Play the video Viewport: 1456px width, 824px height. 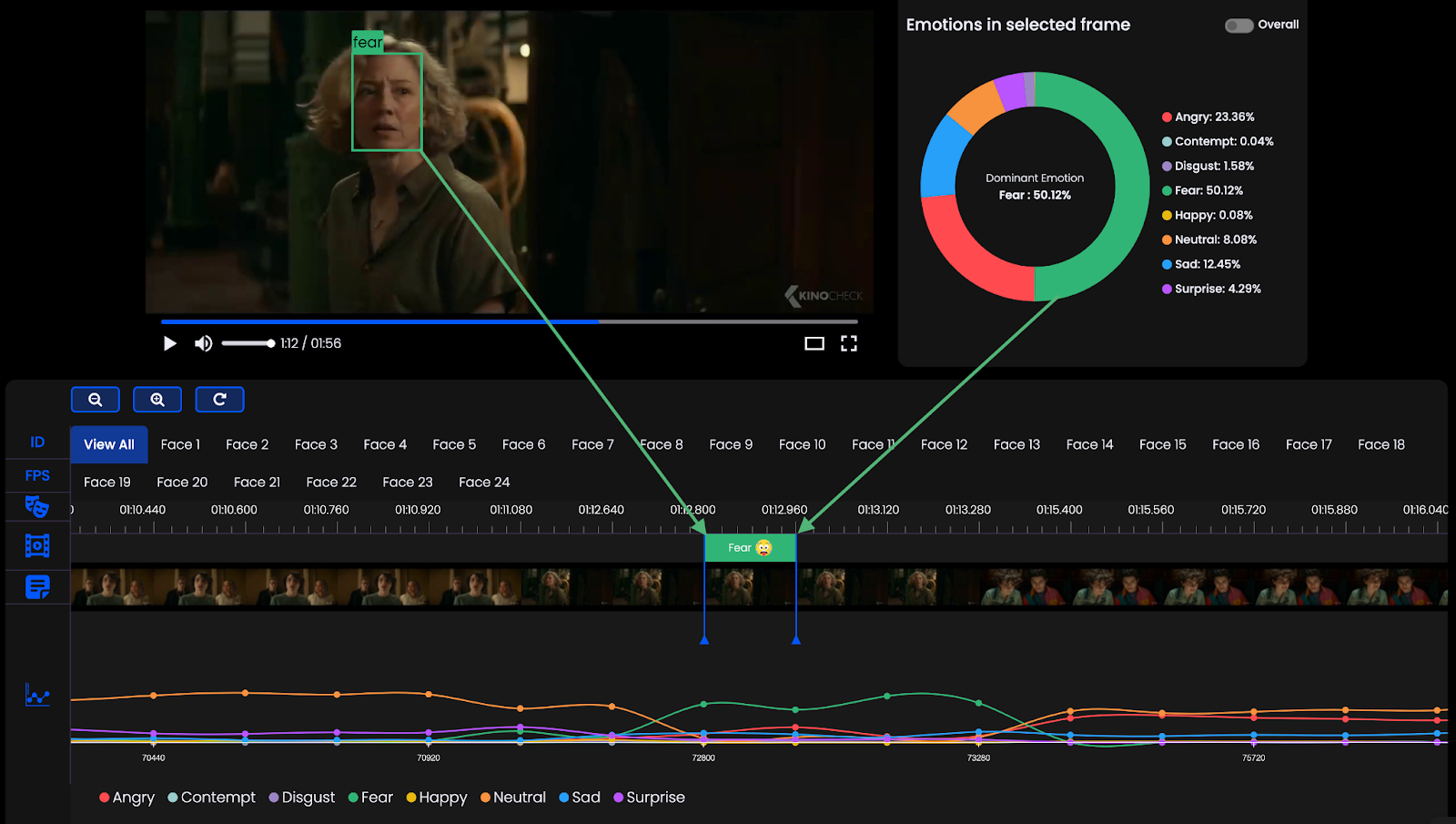[x=169, y=343]
